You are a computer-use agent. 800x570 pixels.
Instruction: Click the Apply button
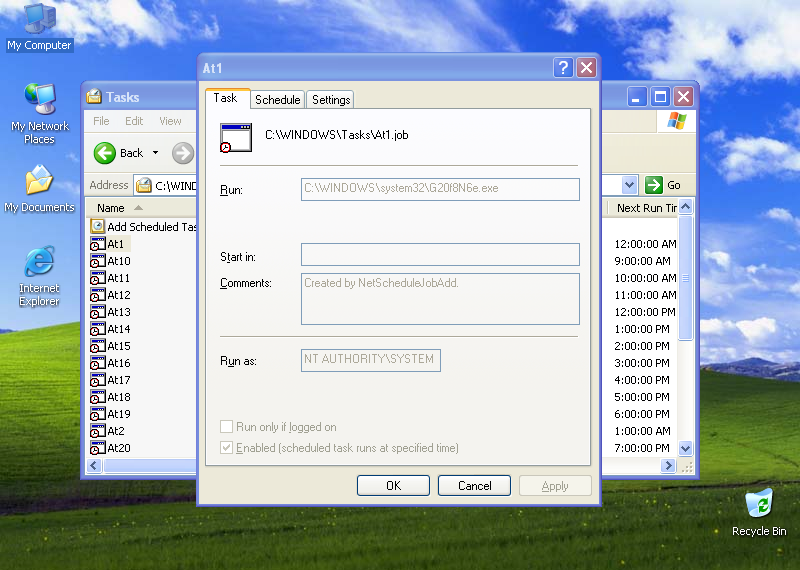click(x=555, y=485)
